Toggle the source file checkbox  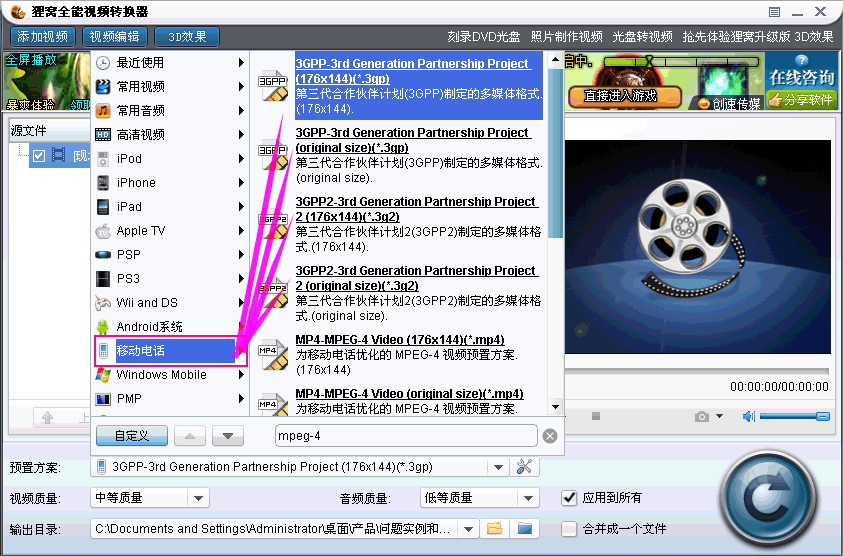click(x=39, y=156)
